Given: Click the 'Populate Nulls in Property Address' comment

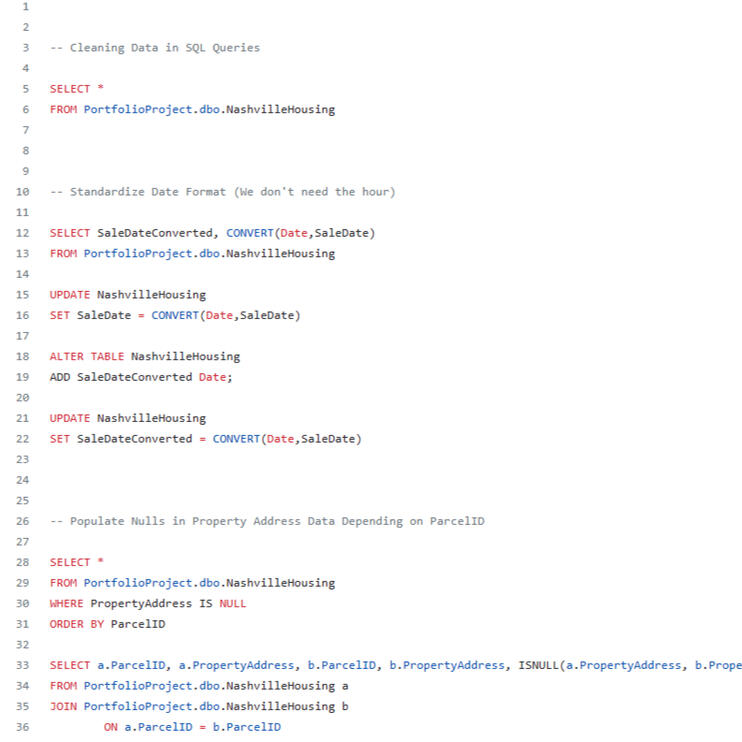Looking at the screenshot, I should tap(267, 521).
